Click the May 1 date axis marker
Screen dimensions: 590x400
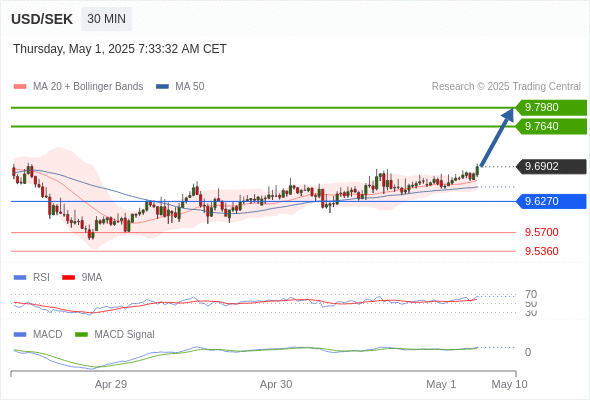(441, 384)
